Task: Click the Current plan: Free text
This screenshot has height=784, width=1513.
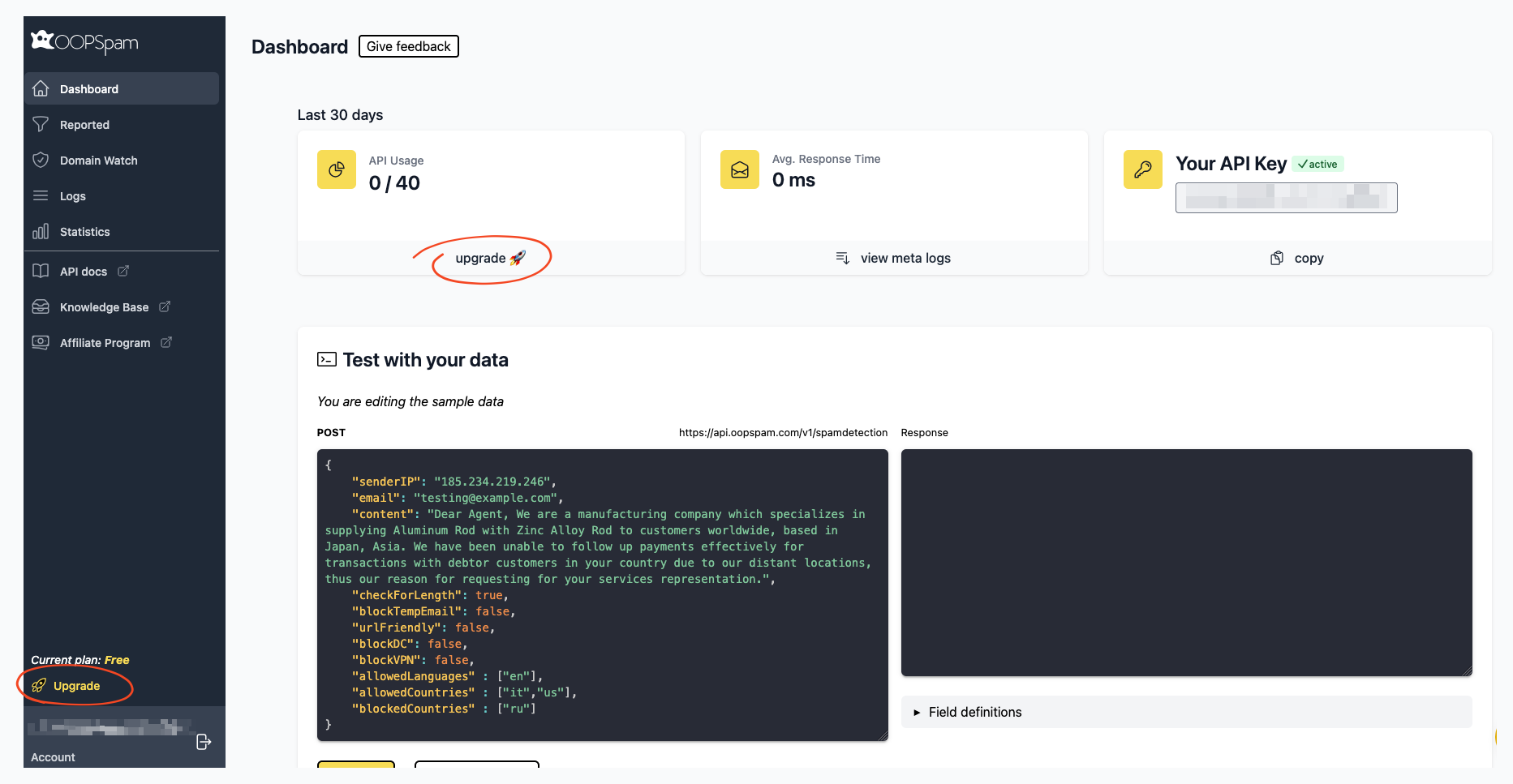Action: click(80, 660)
